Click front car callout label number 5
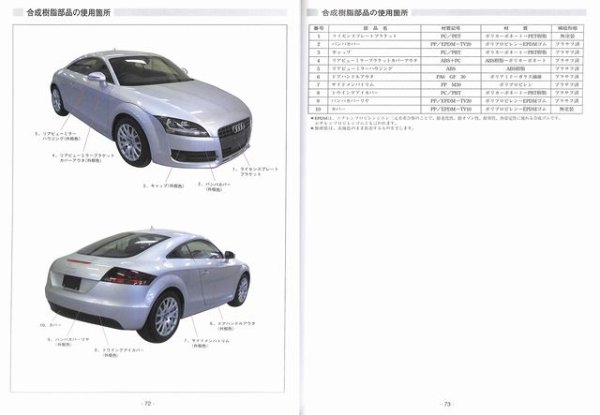Viewport: 600px width, 415px height. tap(57, 136)
